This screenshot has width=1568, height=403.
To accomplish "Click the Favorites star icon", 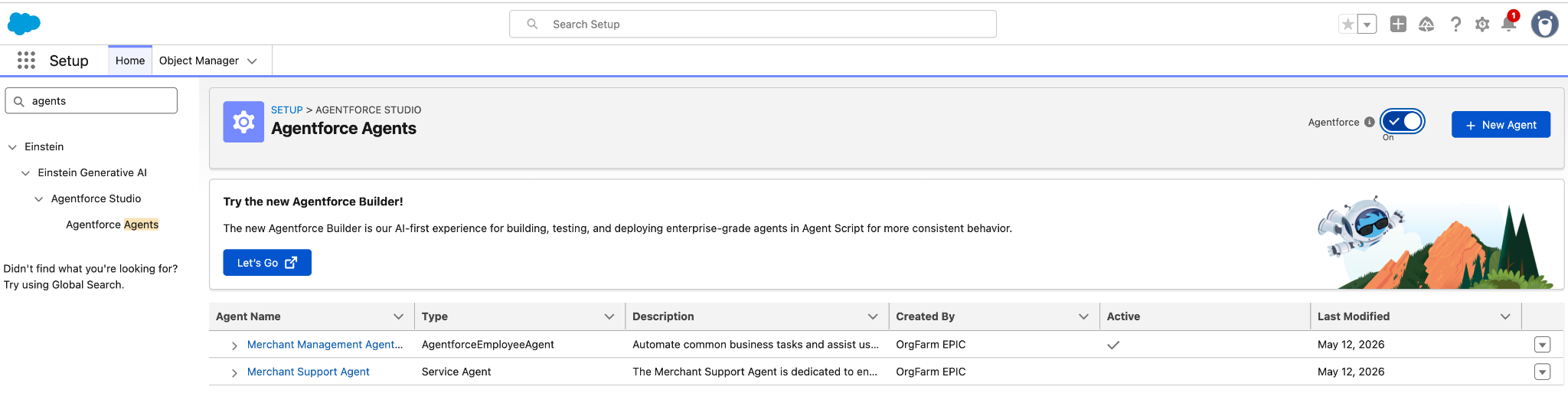I will 1347,25.
